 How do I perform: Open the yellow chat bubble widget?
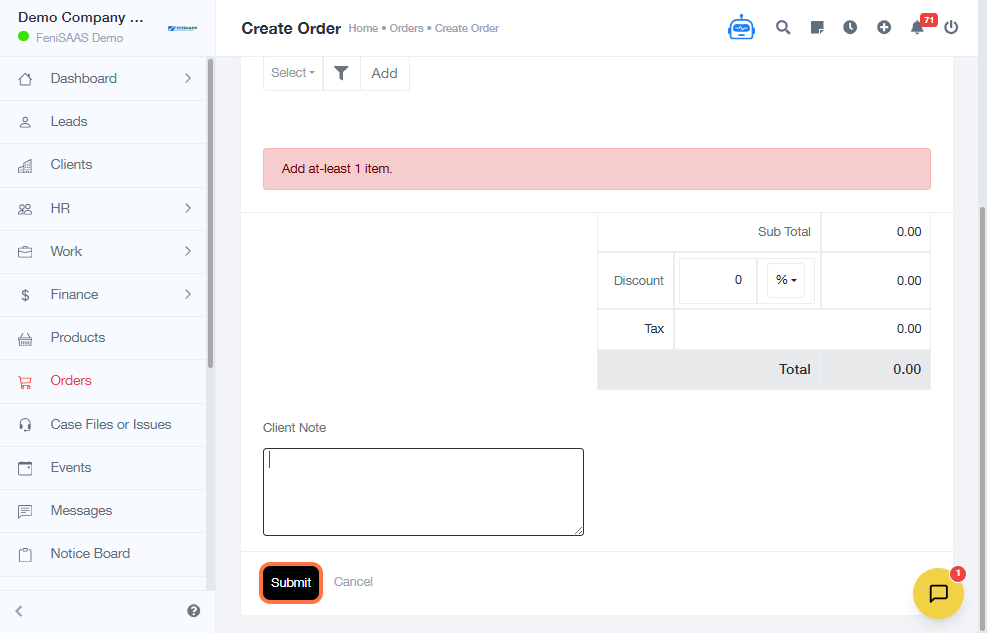(938, 593)
